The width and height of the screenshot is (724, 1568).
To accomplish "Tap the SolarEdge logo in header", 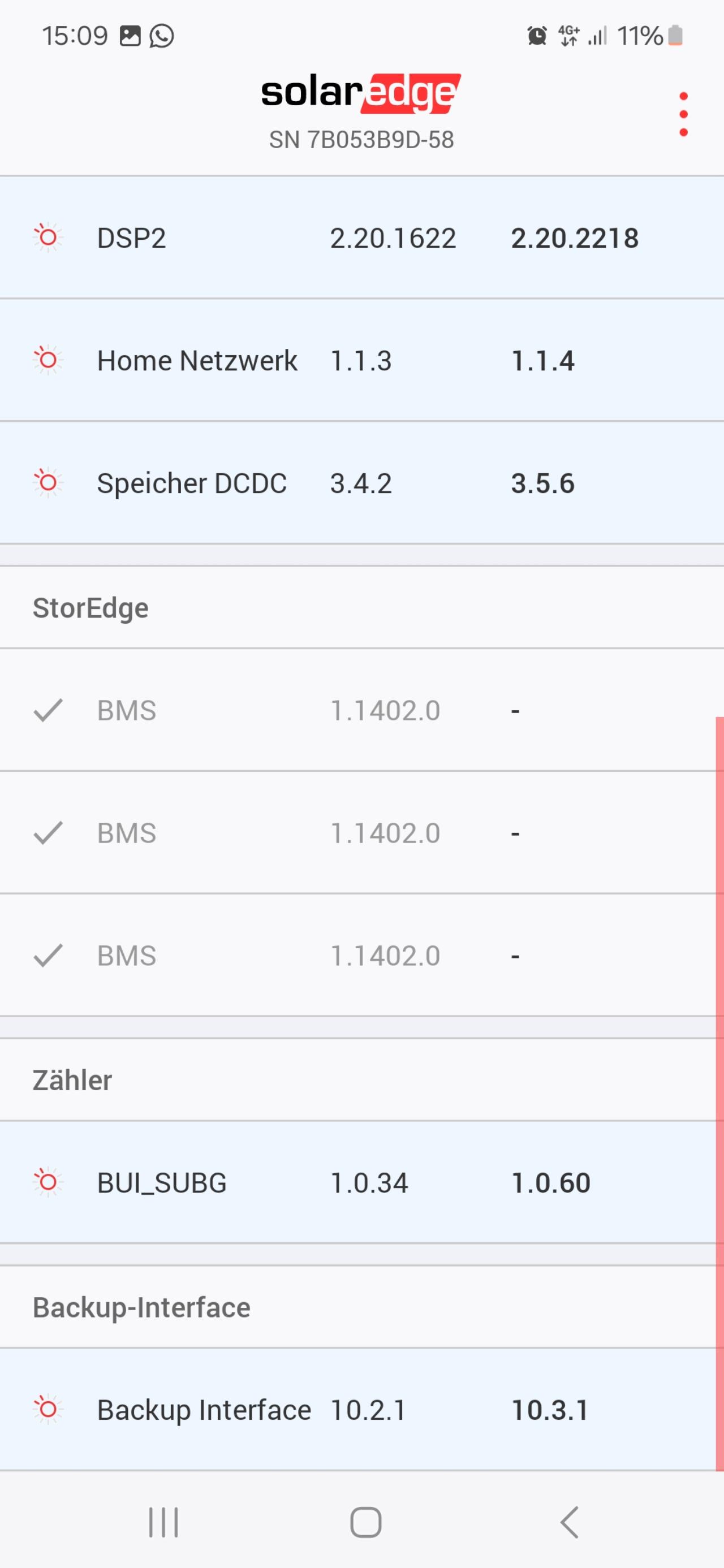I will 361,93.
